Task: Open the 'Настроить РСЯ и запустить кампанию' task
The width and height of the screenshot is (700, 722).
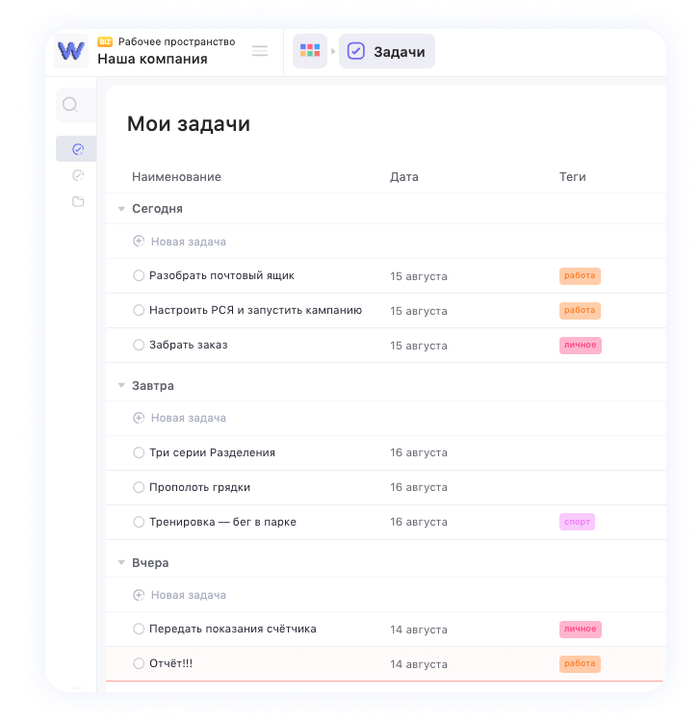Action: (x=255, y=310)
